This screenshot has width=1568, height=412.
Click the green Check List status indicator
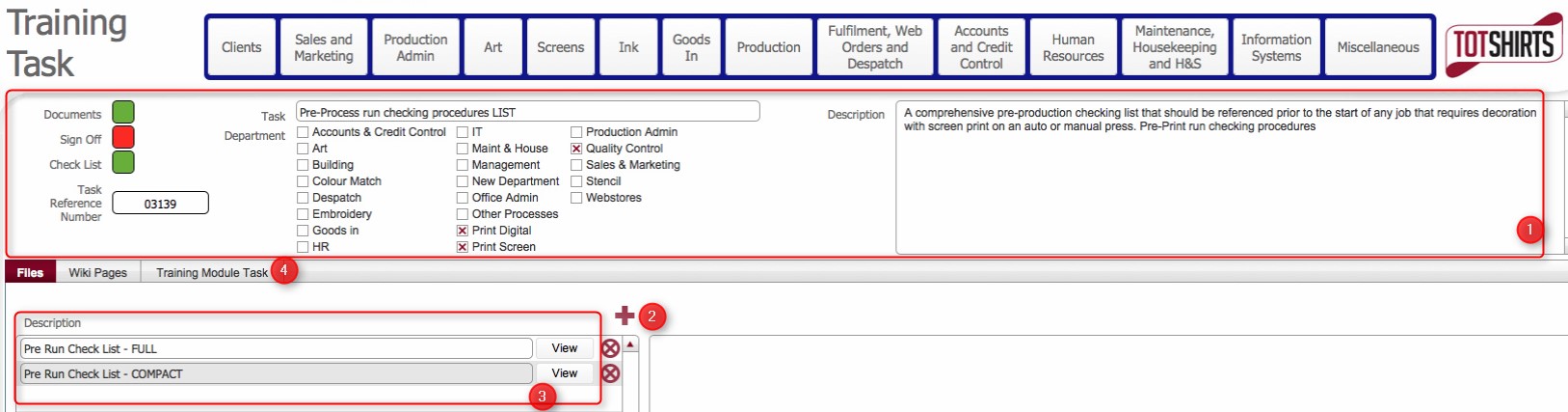point(123,163)
